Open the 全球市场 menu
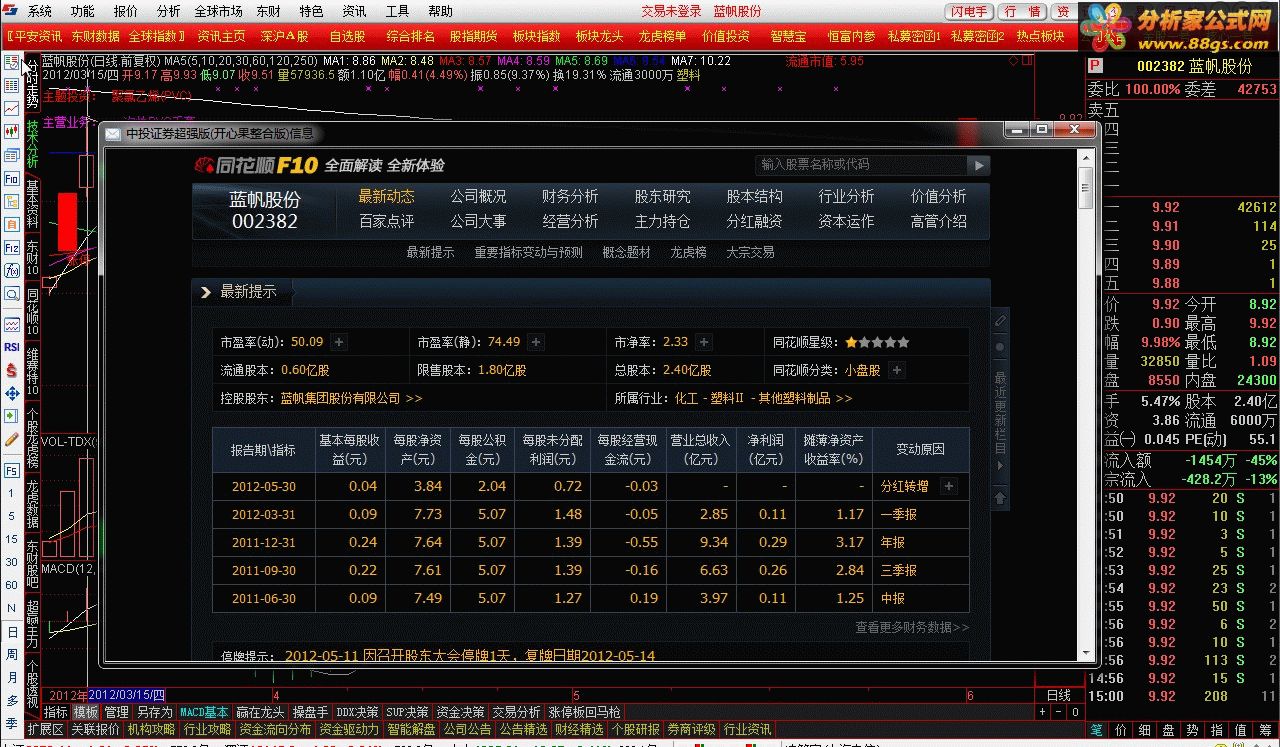The image size is (1280, 747). (x=218, y=11)
